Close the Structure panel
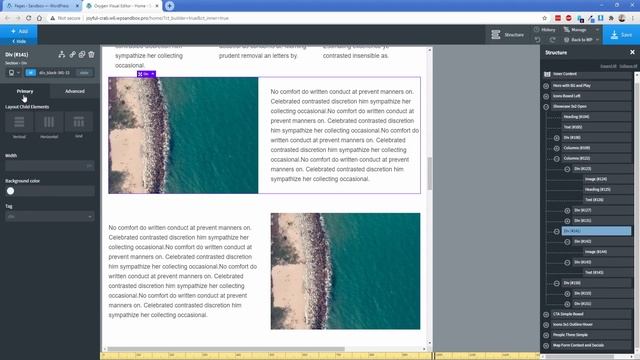 632,52
